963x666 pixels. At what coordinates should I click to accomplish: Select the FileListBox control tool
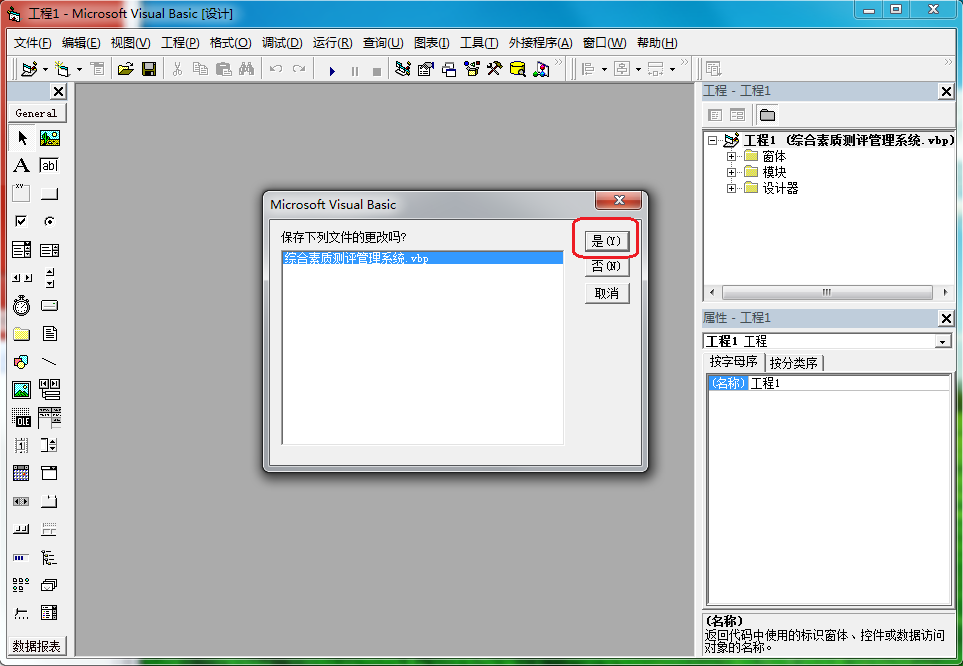click(x=49, y=334)
